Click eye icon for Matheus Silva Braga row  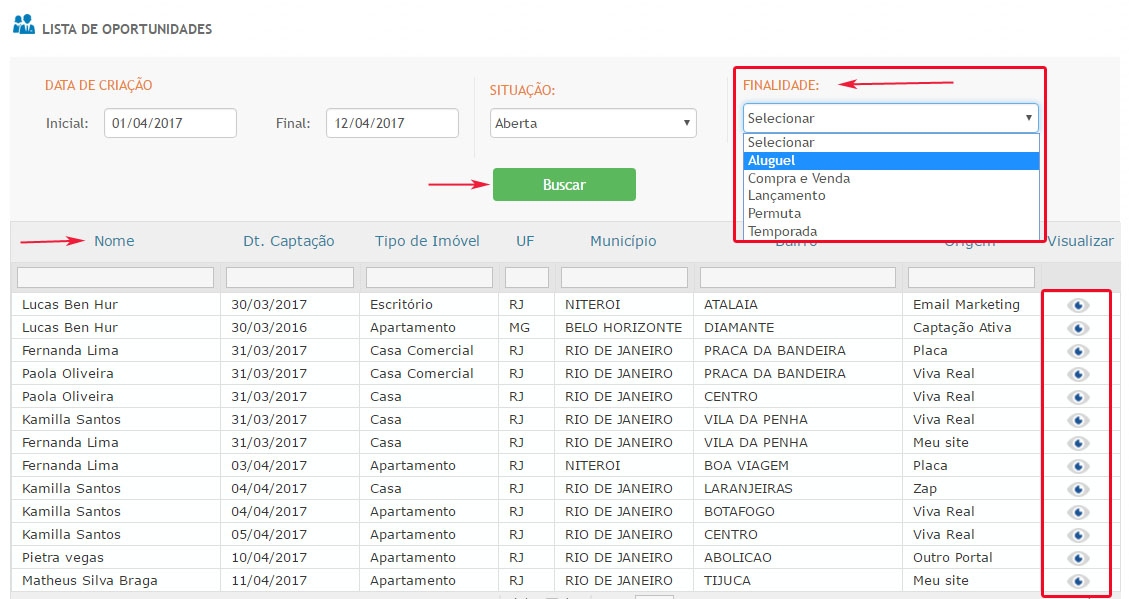[1077, 581]
